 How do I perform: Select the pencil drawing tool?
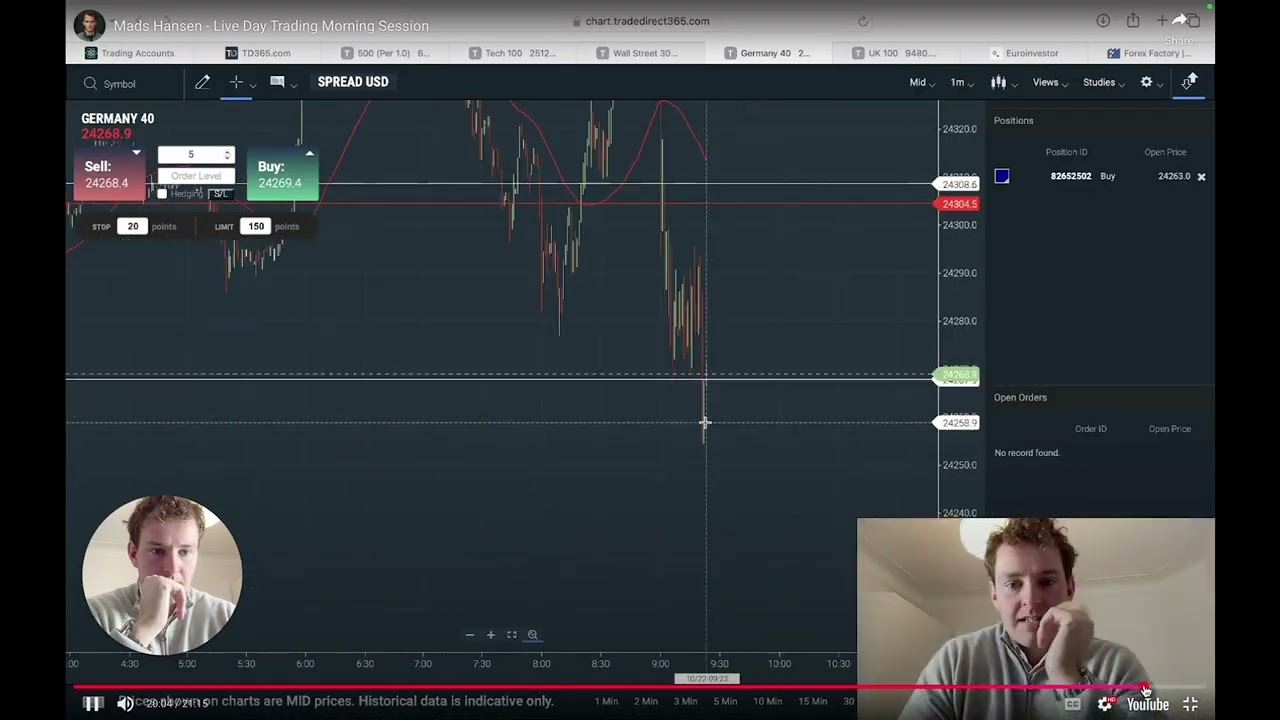click(x=202, y=83)
